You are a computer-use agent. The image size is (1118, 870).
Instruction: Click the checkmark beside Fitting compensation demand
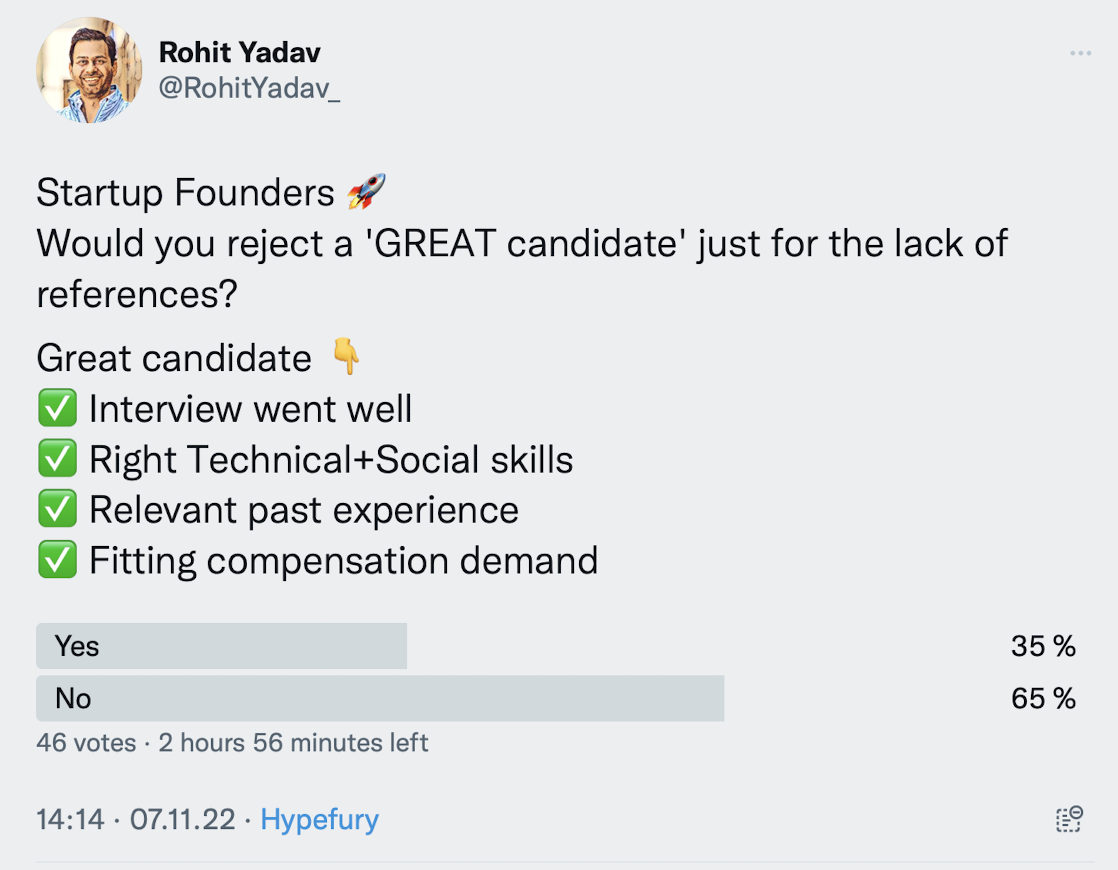[x=57, y=561]
